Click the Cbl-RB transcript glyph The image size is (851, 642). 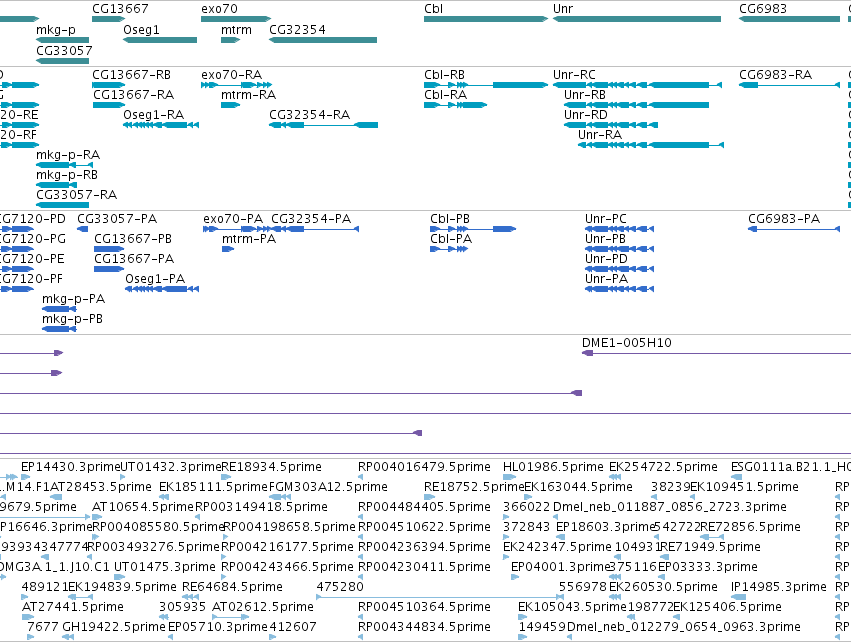point(486,85)
